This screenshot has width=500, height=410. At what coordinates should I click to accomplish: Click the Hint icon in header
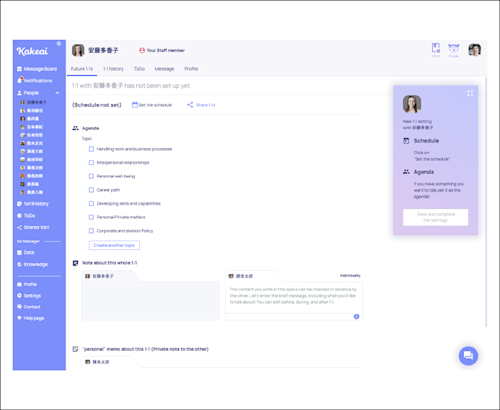[436, 50]
